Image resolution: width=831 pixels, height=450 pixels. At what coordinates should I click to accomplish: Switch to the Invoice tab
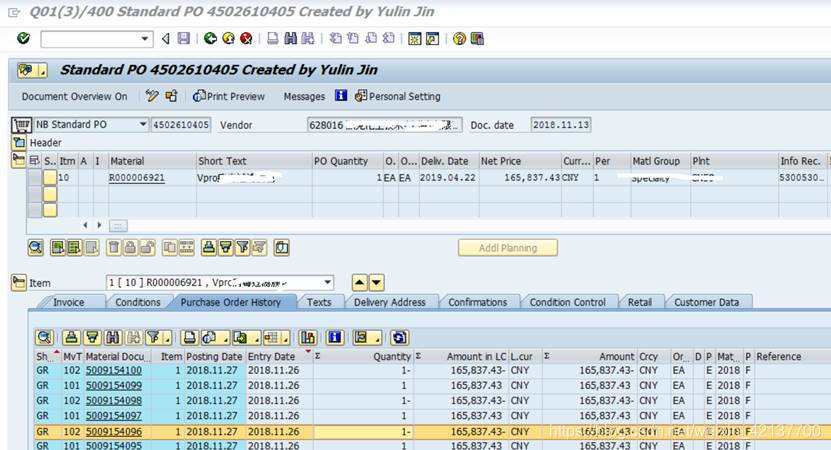click(x=68, y=302)
